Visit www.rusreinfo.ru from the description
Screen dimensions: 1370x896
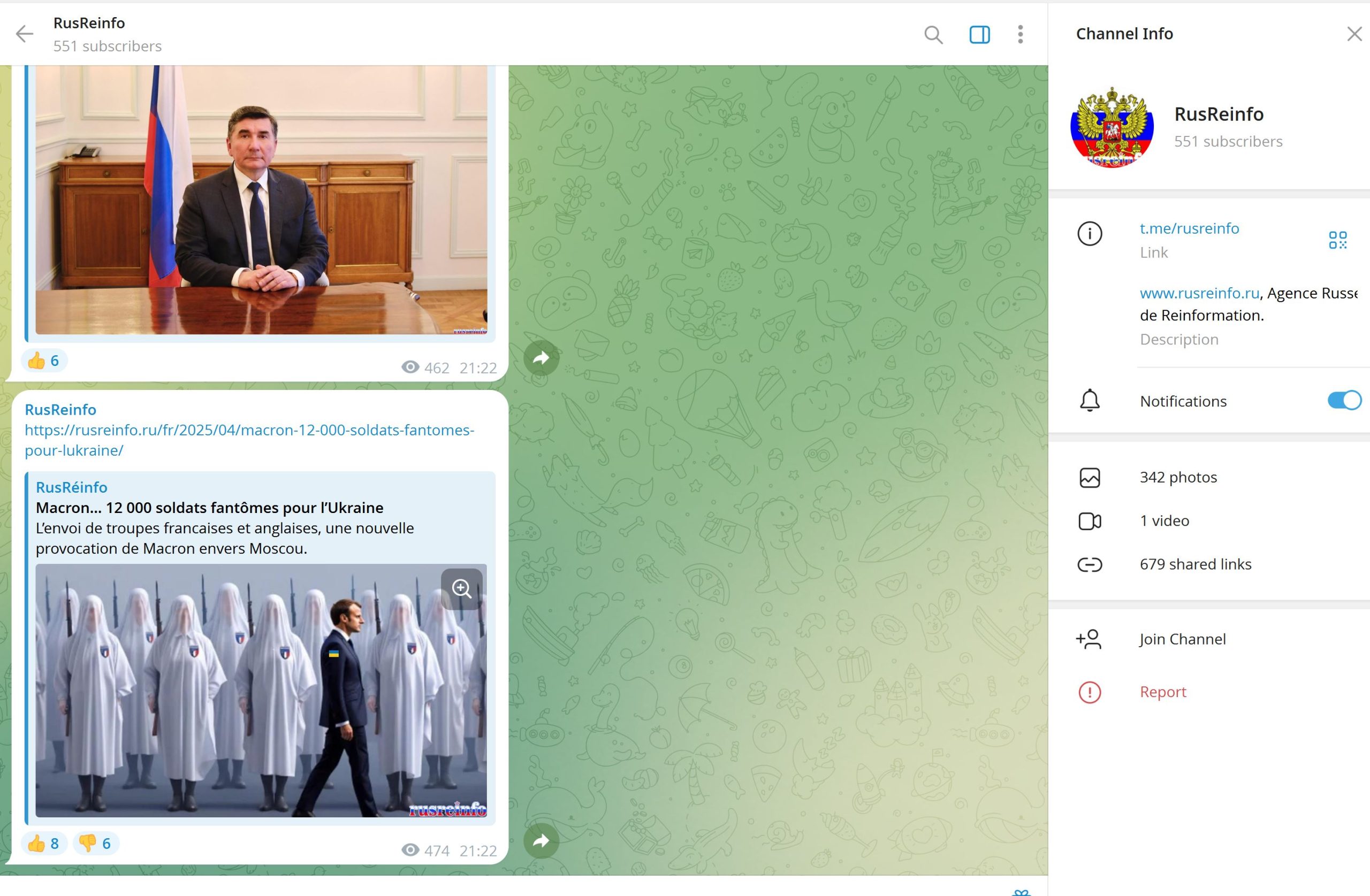(x=1199, y=293)
